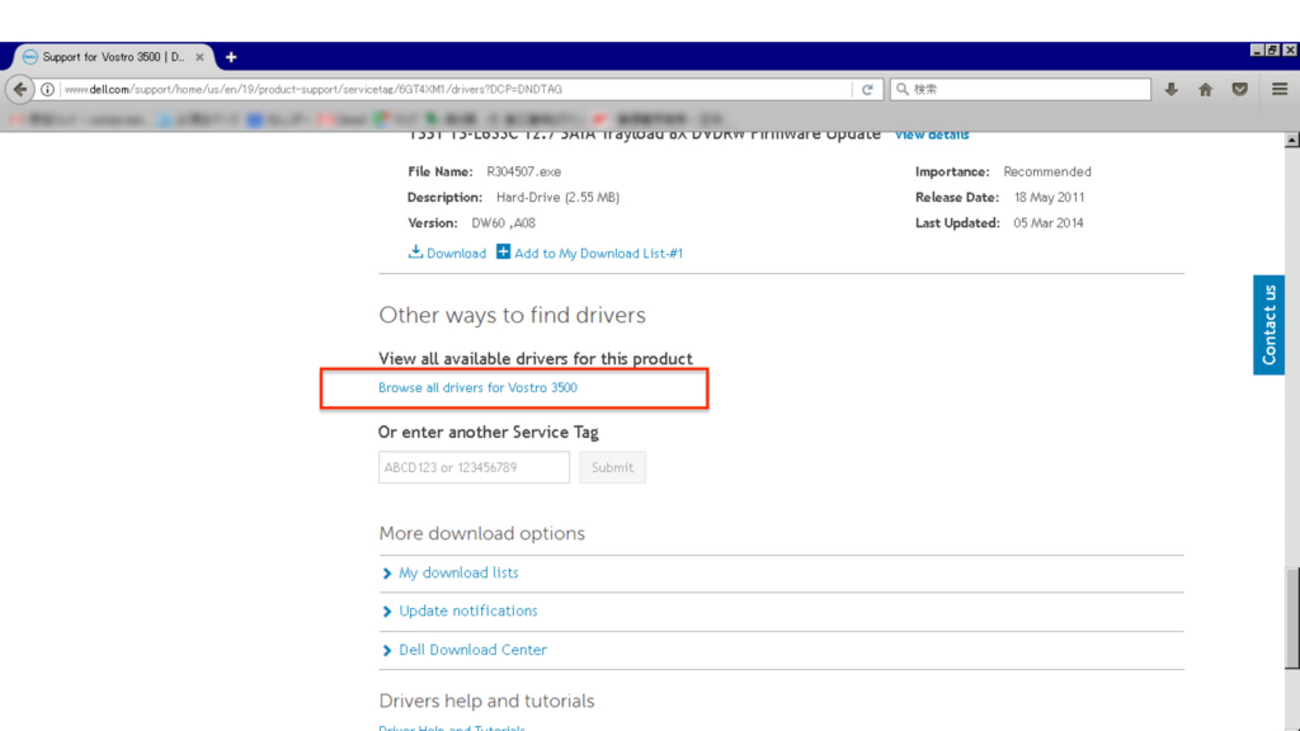Click the "More download options" heading

click(x=482, y=533)
